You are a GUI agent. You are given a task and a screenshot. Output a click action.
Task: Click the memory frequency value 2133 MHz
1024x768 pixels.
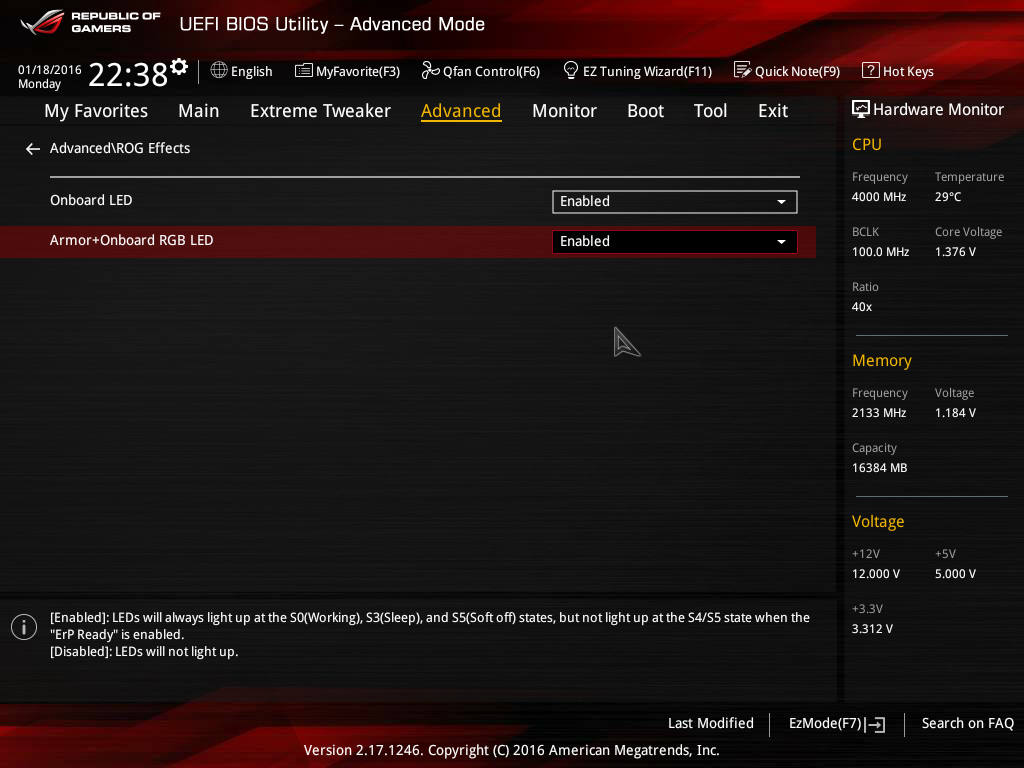879,413
